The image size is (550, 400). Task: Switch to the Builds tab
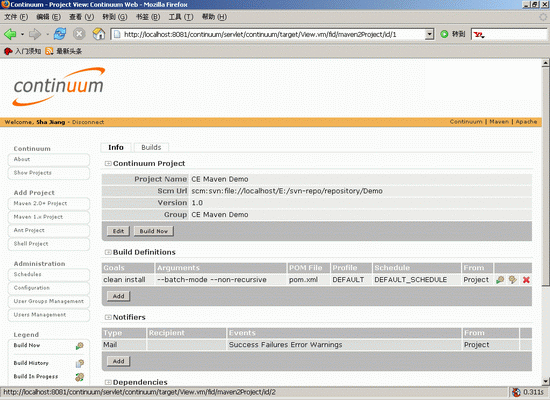pyautogui.click(x=151, y=147)
